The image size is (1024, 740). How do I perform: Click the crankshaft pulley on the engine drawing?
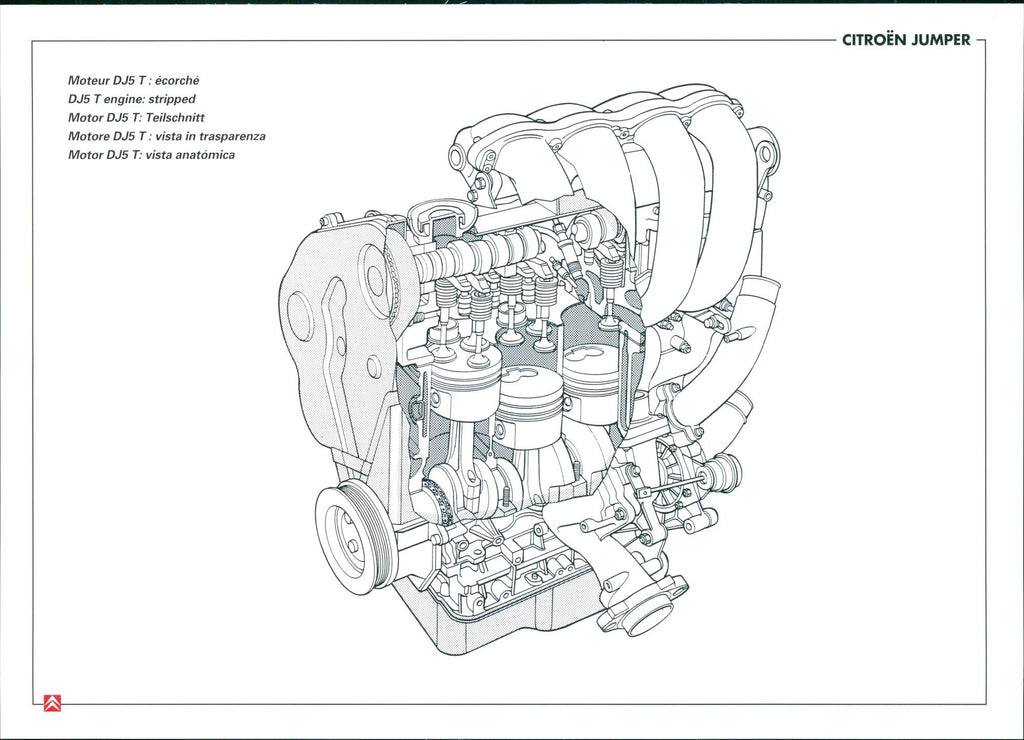coord(352,535)
